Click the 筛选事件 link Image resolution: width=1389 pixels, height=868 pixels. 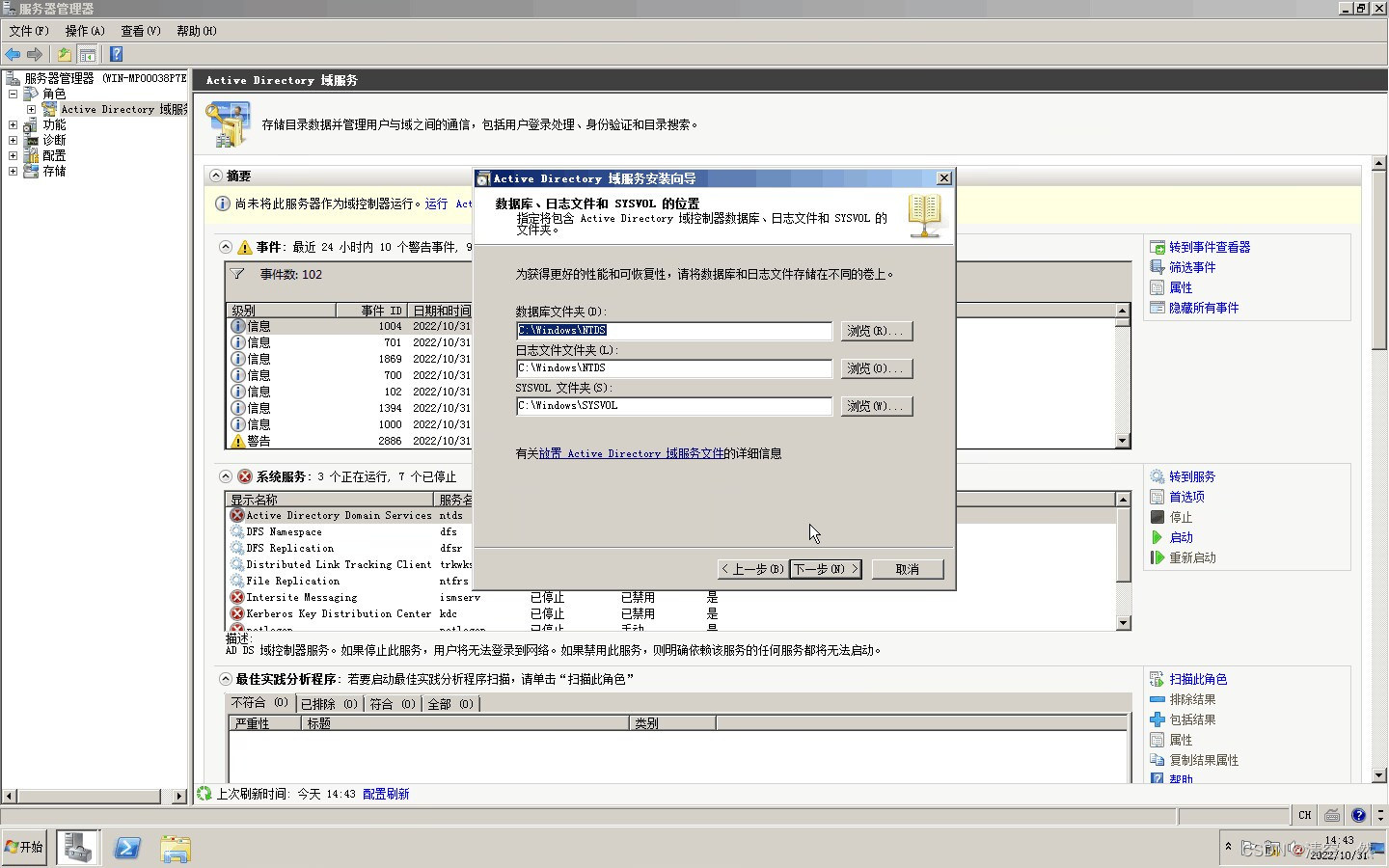tap(1192, 267)
